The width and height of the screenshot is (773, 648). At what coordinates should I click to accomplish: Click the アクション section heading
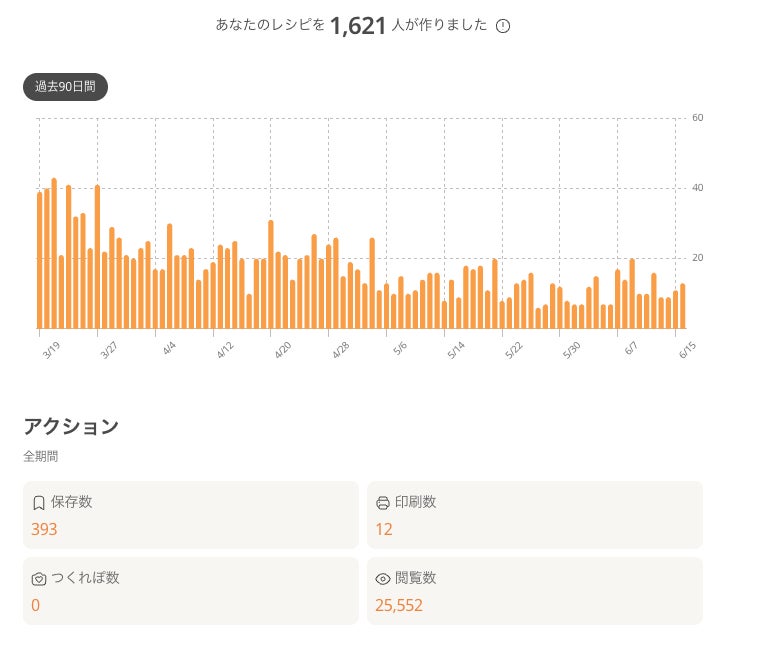[x=71, y=426]
